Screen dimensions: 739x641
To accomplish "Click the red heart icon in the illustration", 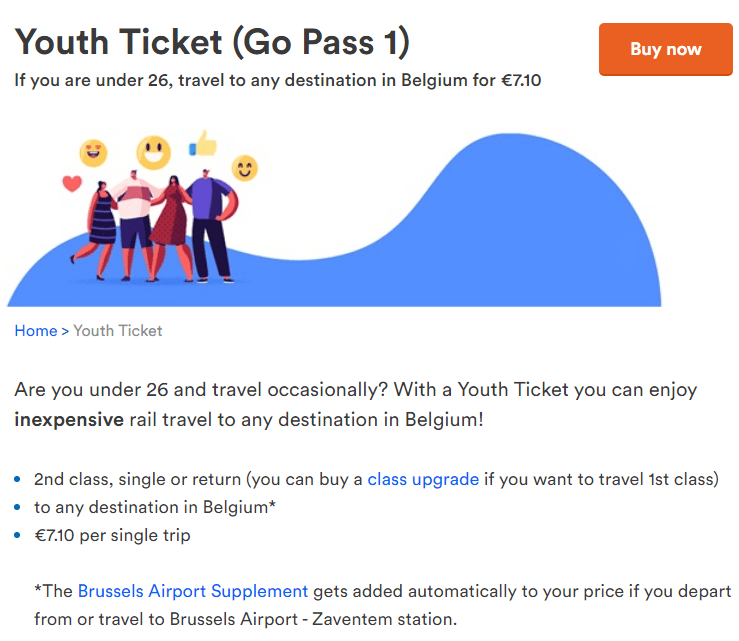I will click(x=71, y=184).
